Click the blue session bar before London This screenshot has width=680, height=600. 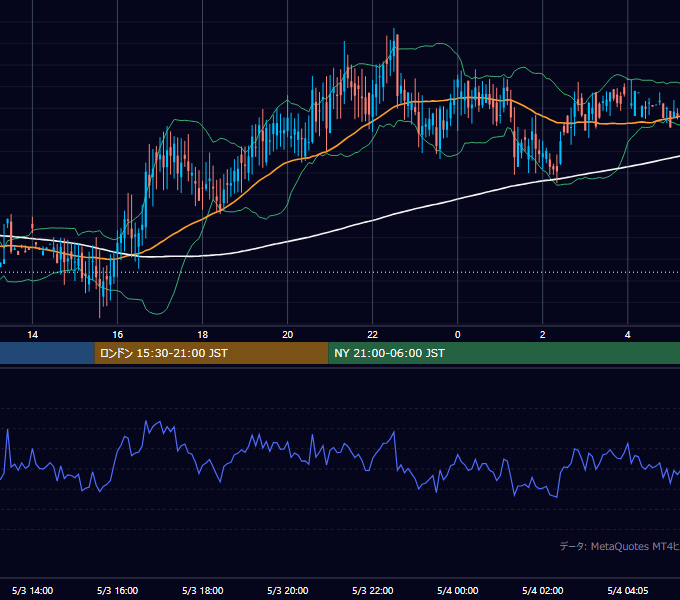tap(47, 353)
